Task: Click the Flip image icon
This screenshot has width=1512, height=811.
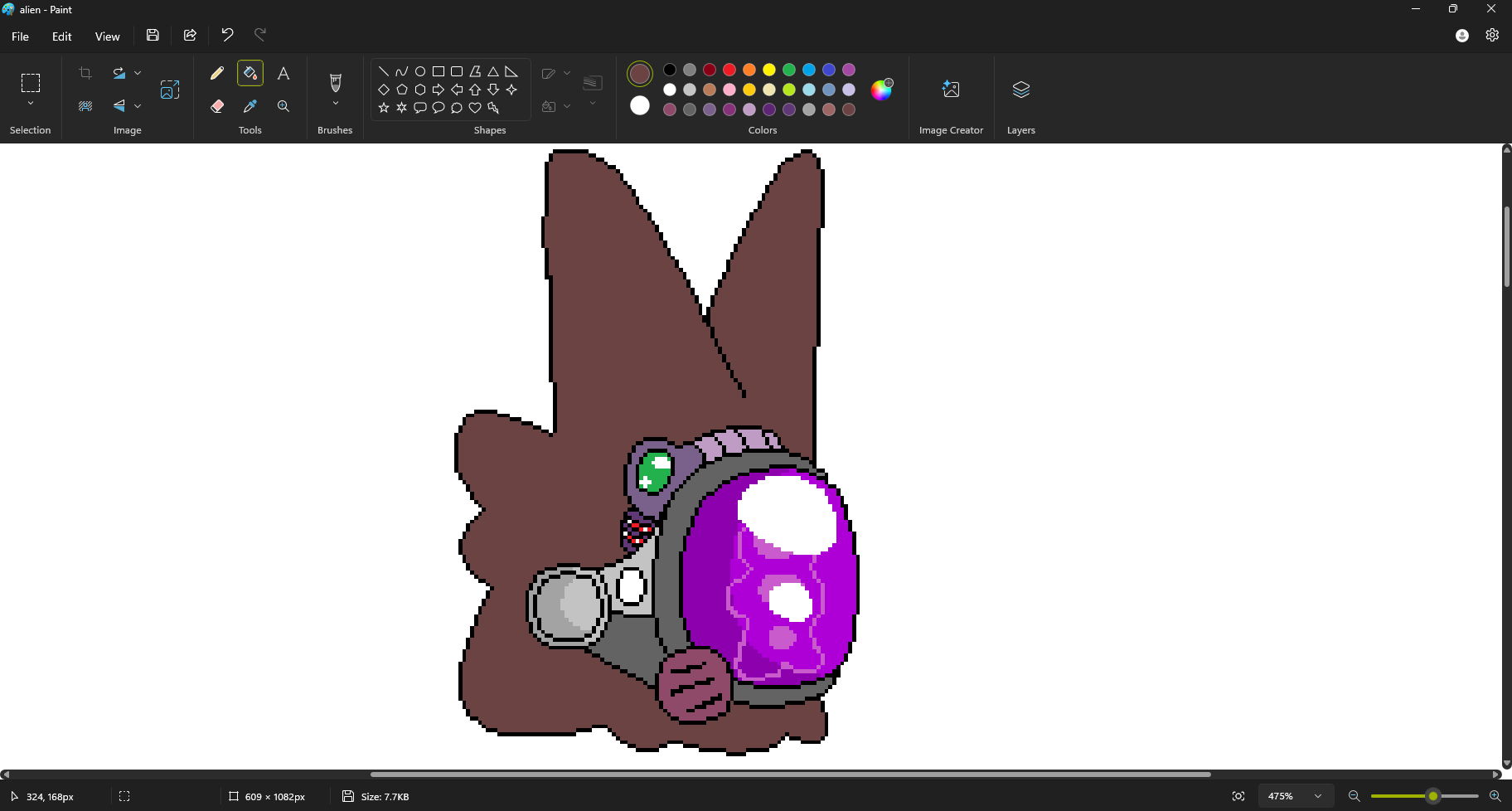Action: click(119, 106)
